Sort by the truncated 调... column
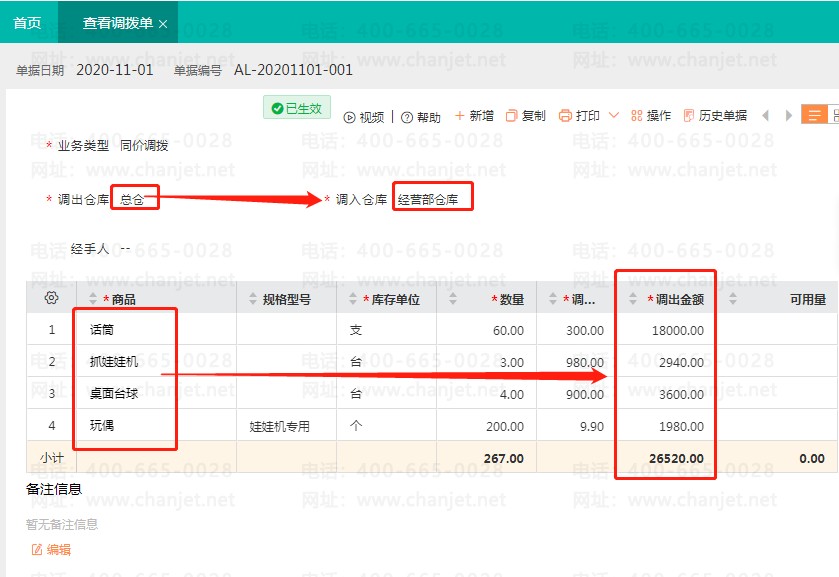Screen dimensions: 839x577 point(553,299)
